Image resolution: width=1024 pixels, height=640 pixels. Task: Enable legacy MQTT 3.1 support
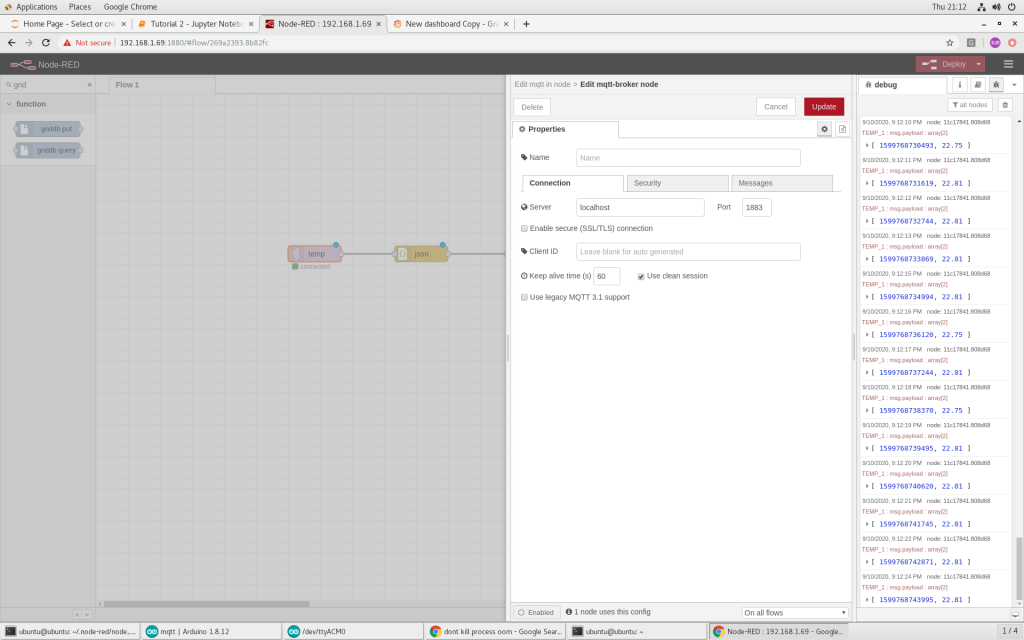click(523, 297)
